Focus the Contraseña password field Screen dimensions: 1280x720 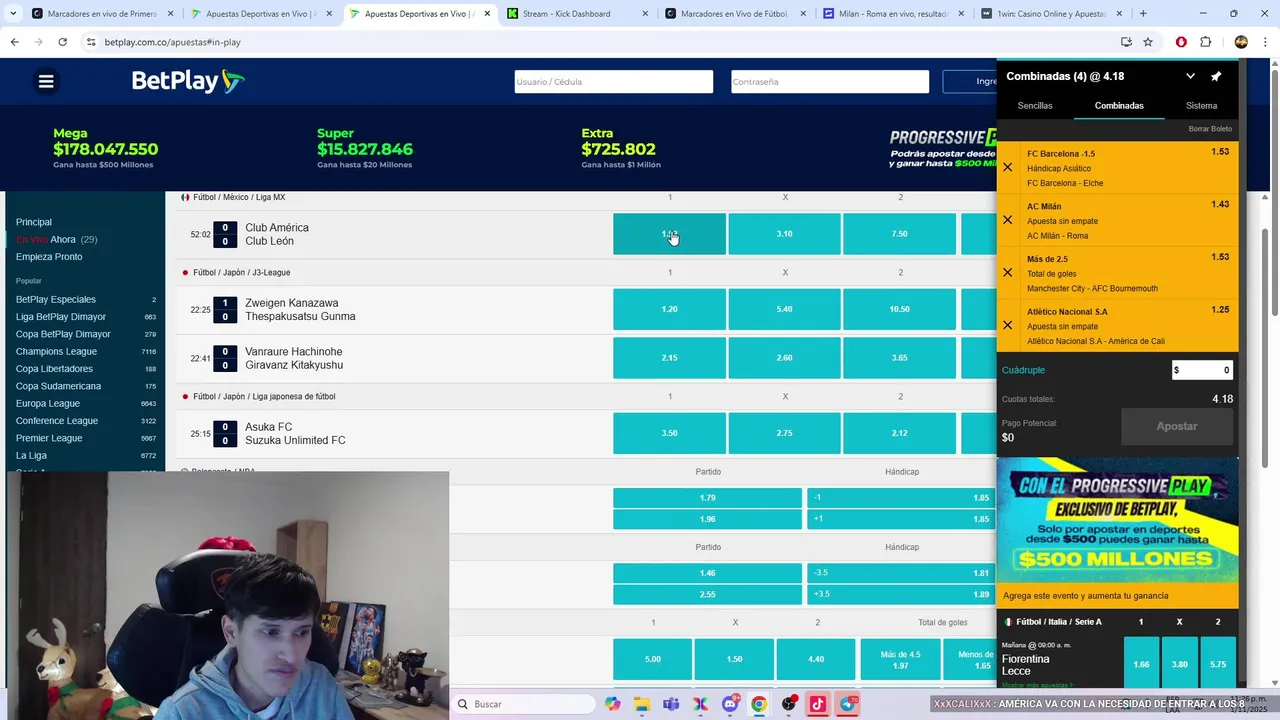(x=830, y=82)
